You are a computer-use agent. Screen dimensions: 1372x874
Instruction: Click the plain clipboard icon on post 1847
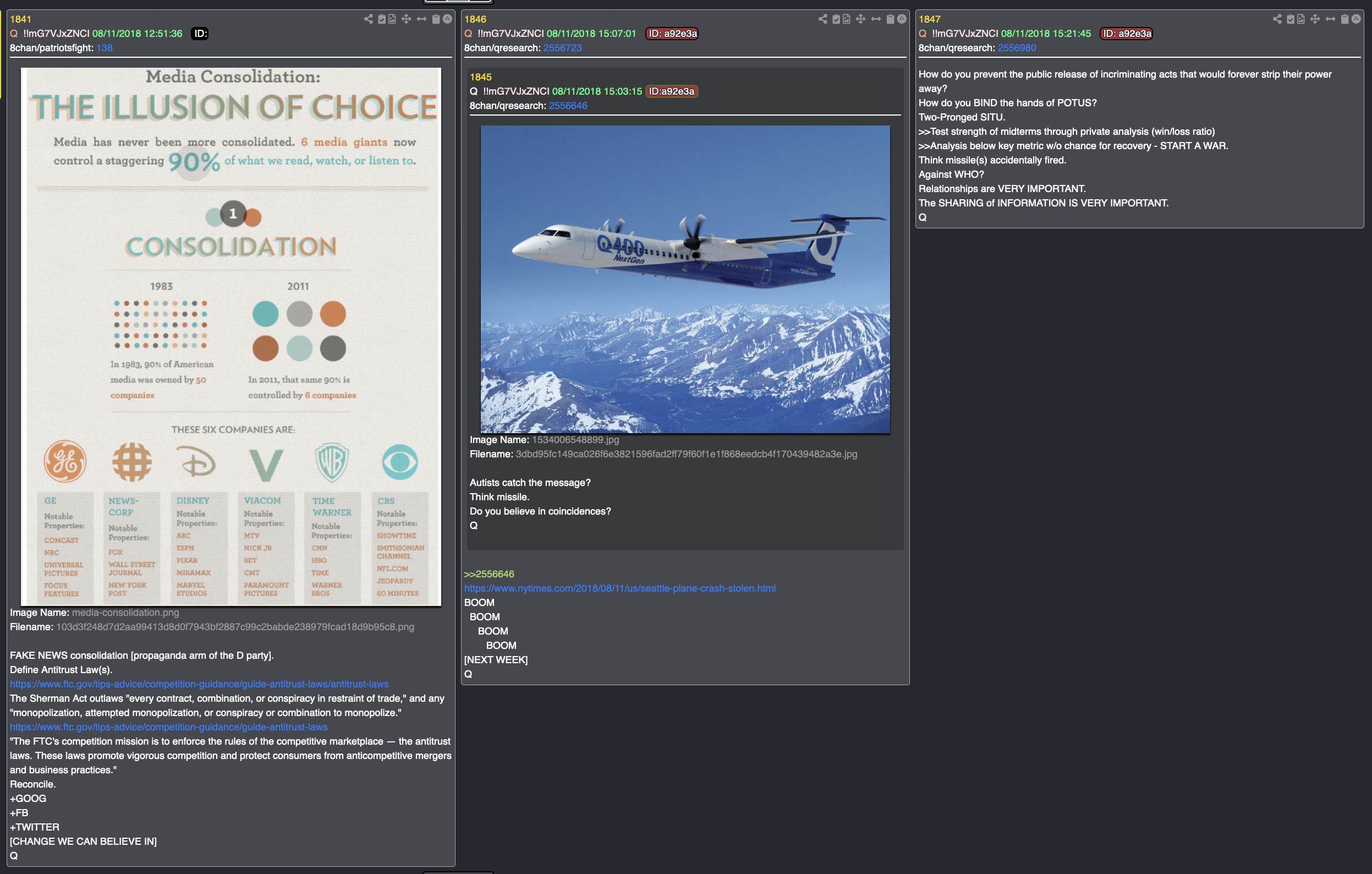(1345, 19)
